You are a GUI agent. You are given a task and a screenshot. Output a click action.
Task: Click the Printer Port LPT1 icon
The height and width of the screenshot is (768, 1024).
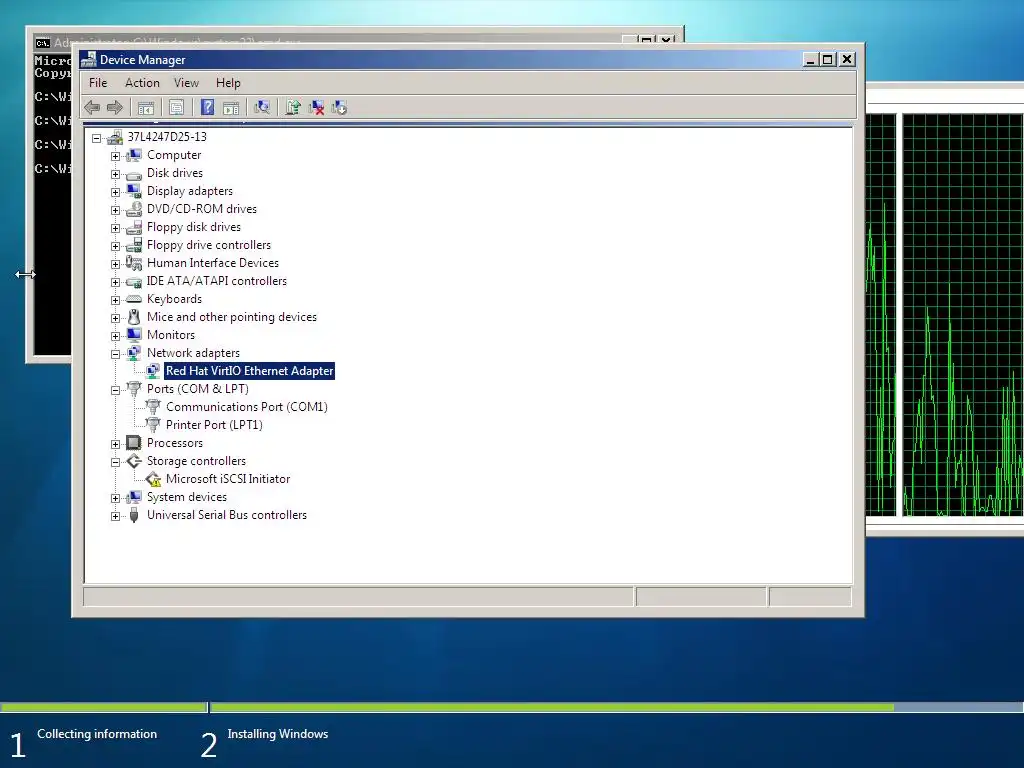pos(153,425)
